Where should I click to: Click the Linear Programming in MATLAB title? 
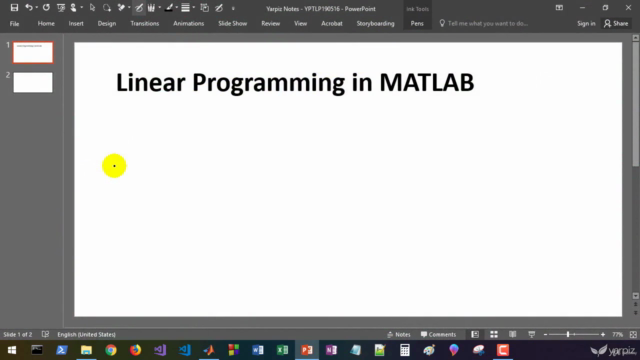pos(295,83)
